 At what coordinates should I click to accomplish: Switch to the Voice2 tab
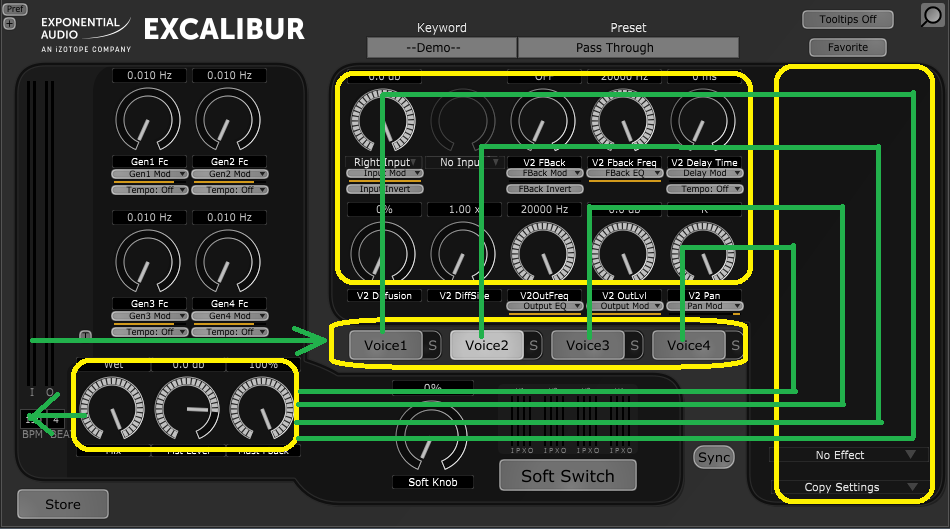(487, 345)
